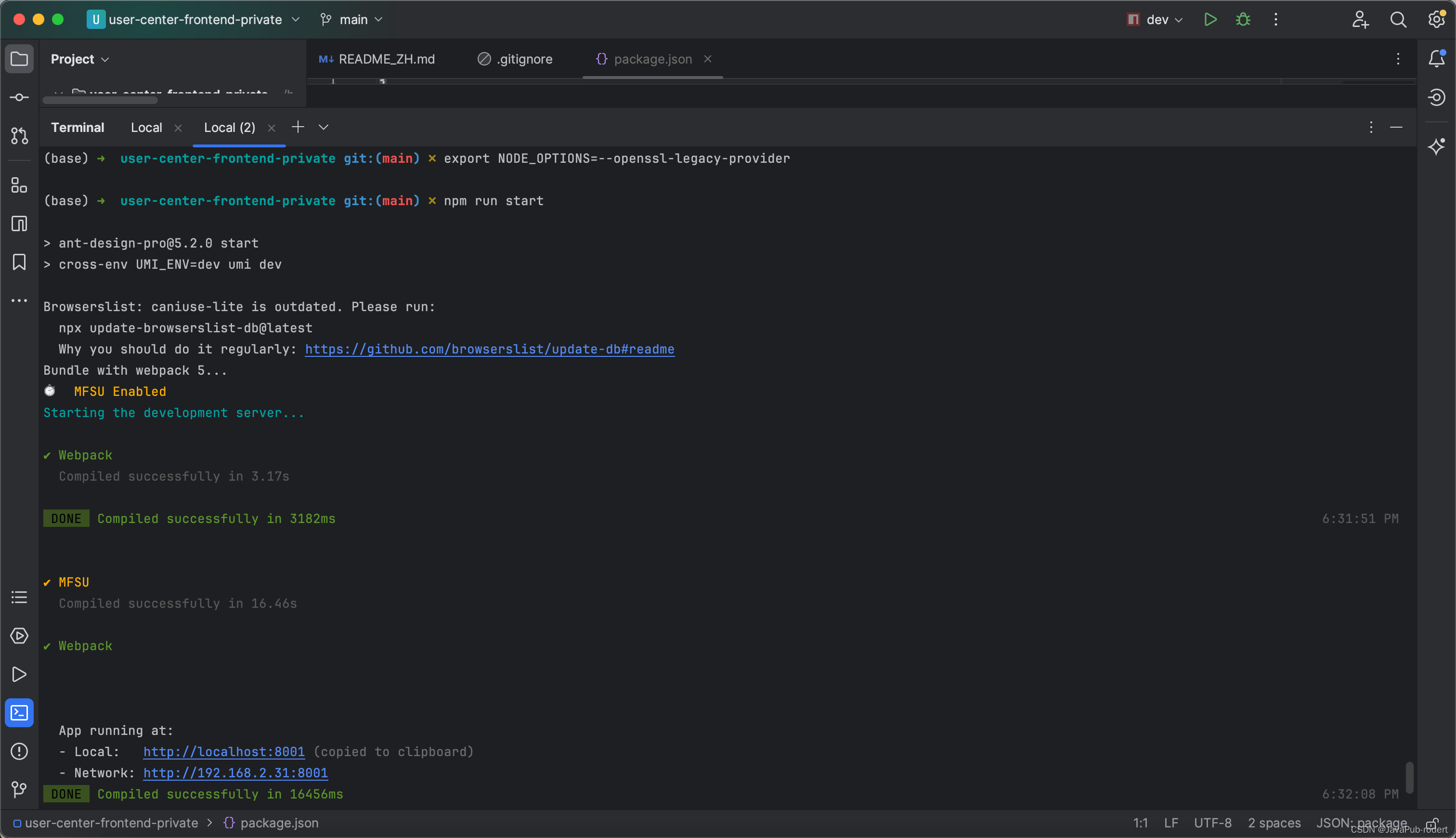Open the browserslist update-db GitHub link
This screenshot has width=1456, height=838.
point(490,349)
